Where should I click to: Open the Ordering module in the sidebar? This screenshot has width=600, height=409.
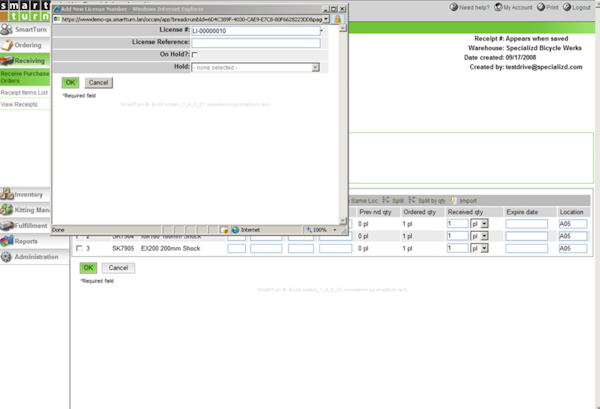point(25,45)
